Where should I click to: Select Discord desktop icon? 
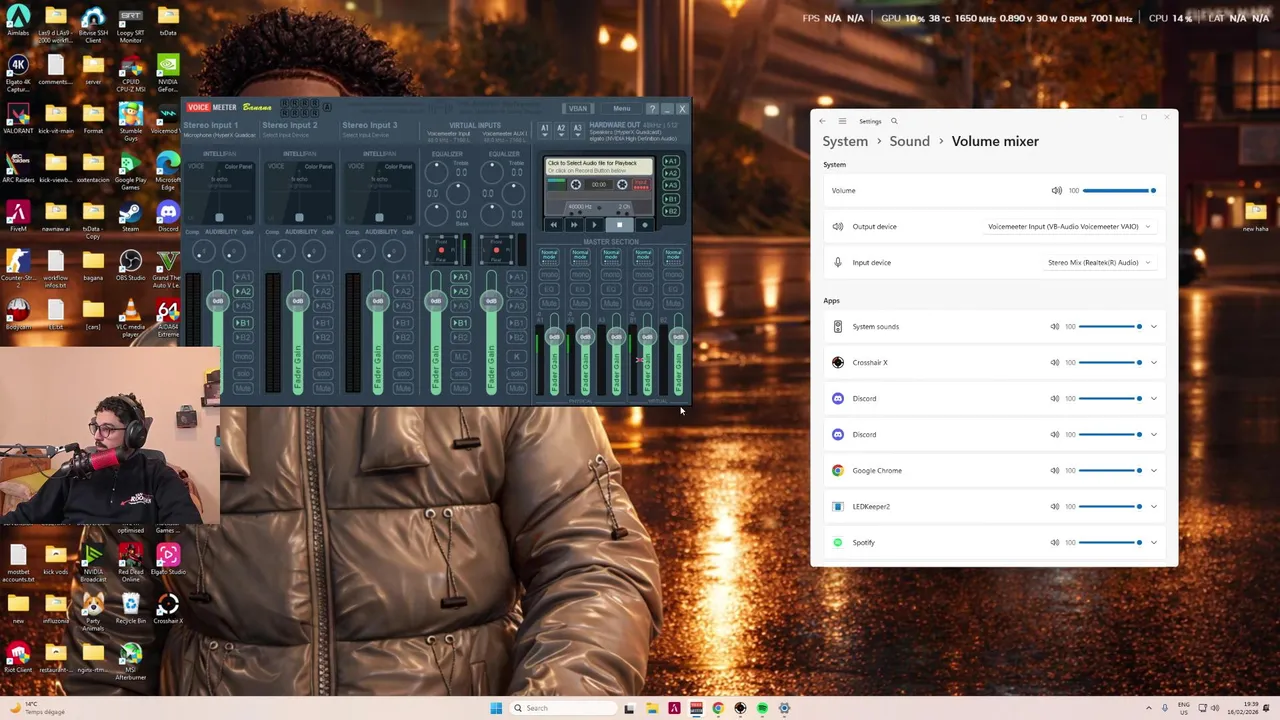(167, 217)
